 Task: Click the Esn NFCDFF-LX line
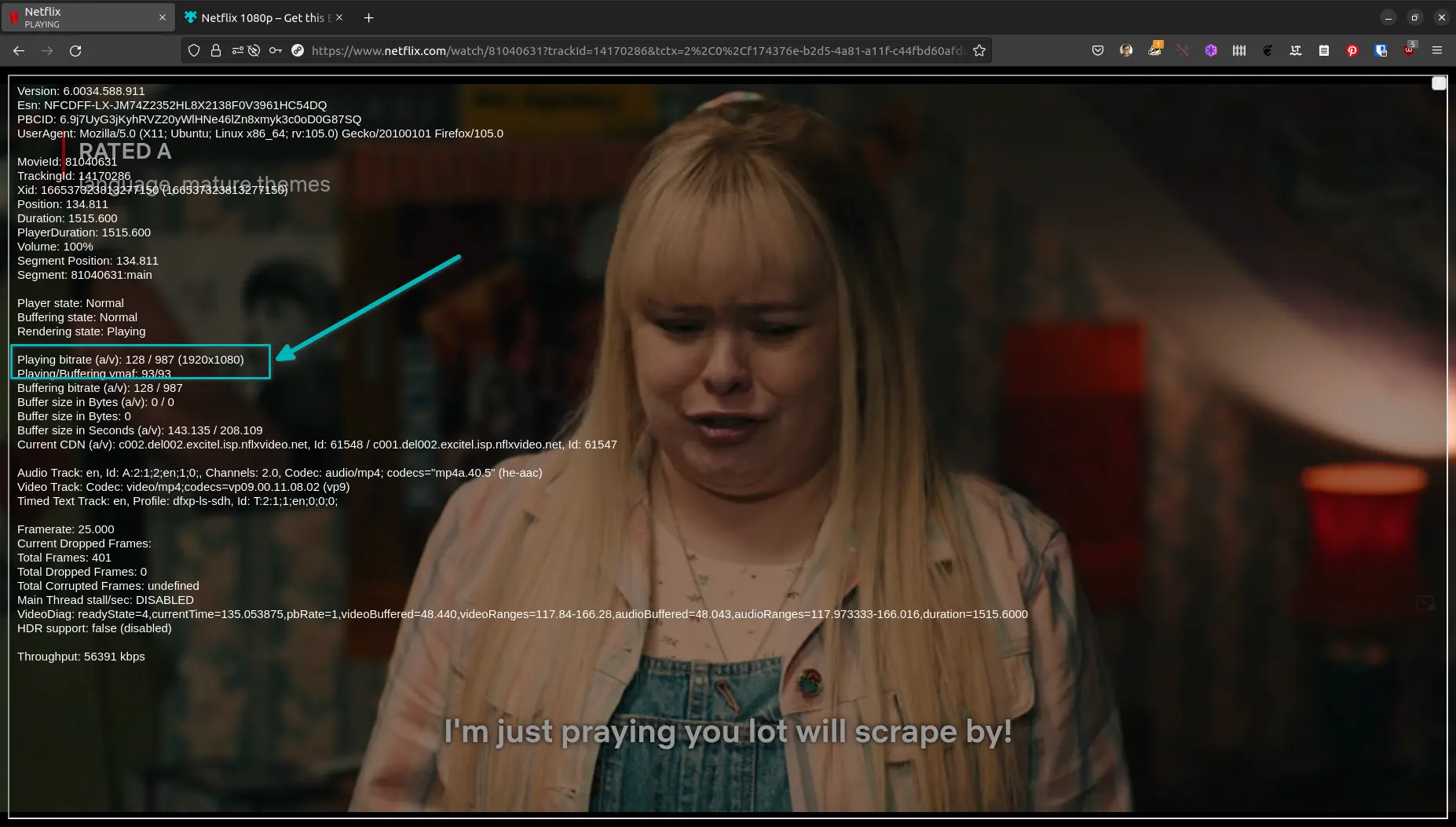[172, 105]
